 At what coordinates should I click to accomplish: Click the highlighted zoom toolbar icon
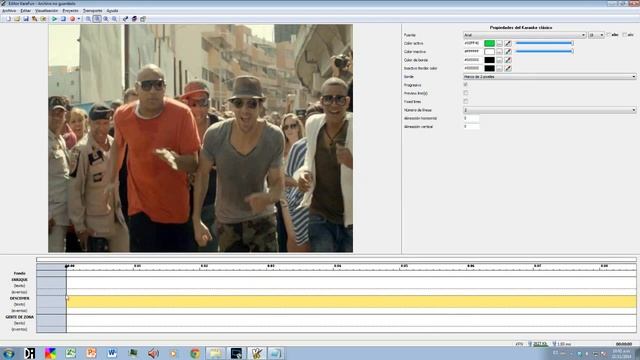click(97, 19)
